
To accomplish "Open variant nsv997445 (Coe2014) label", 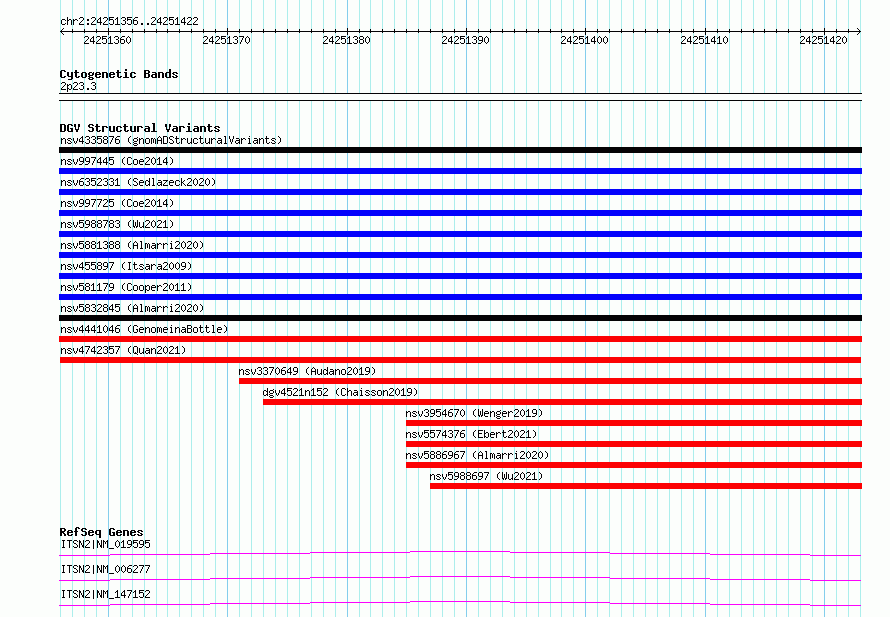I will [x=117, y=161].
